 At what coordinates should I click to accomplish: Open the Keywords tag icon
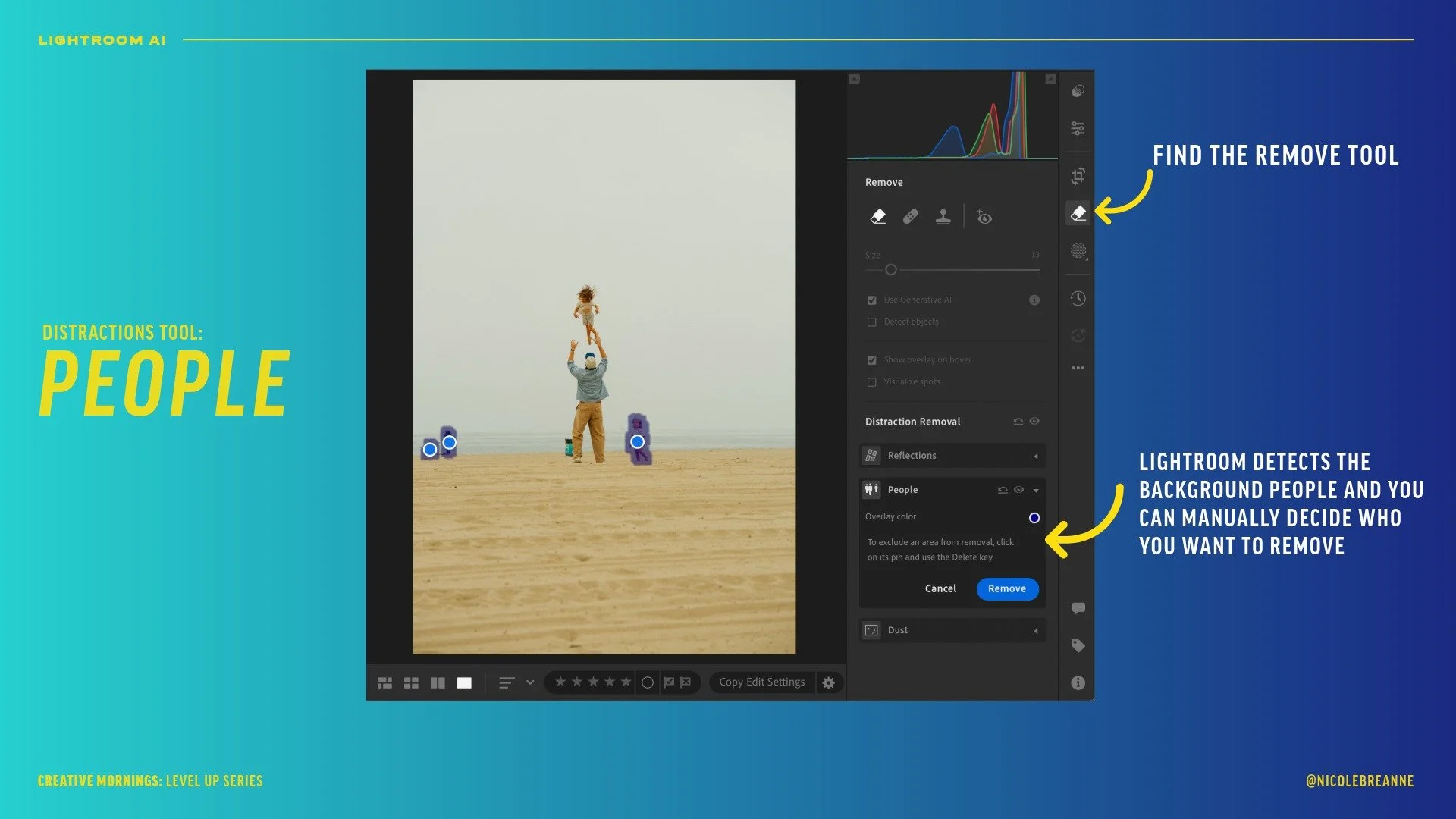point(1078,645)
